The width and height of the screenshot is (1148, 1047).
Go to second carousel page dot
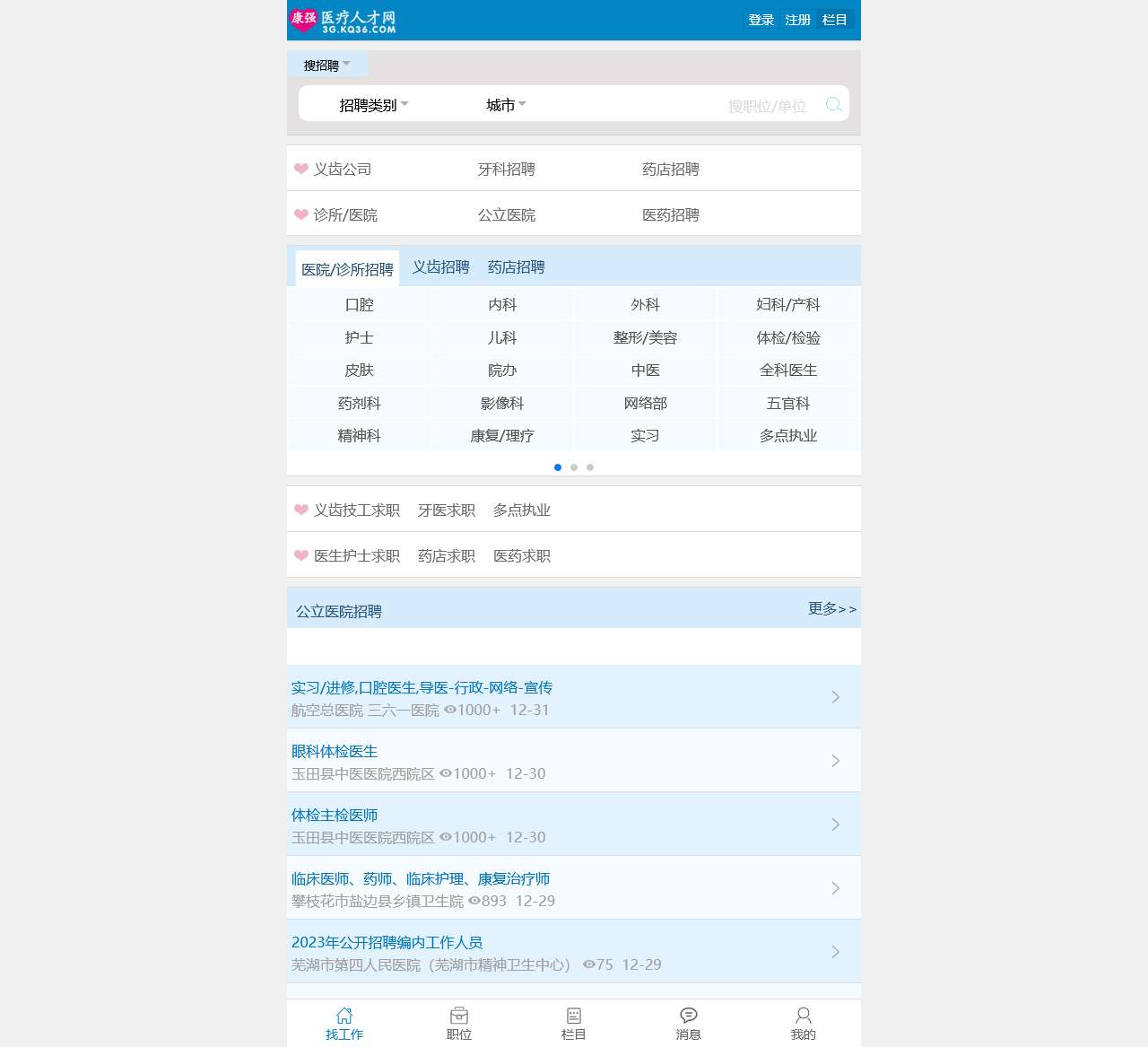click(x=574, y=467)
